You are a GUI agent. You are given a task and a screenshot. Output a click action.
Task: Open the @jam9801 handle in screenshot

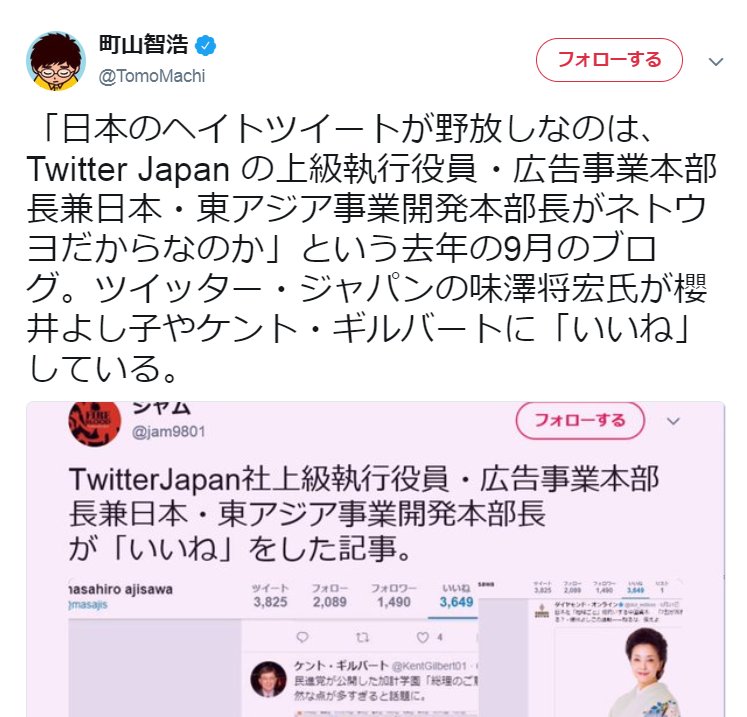[169, 432]
